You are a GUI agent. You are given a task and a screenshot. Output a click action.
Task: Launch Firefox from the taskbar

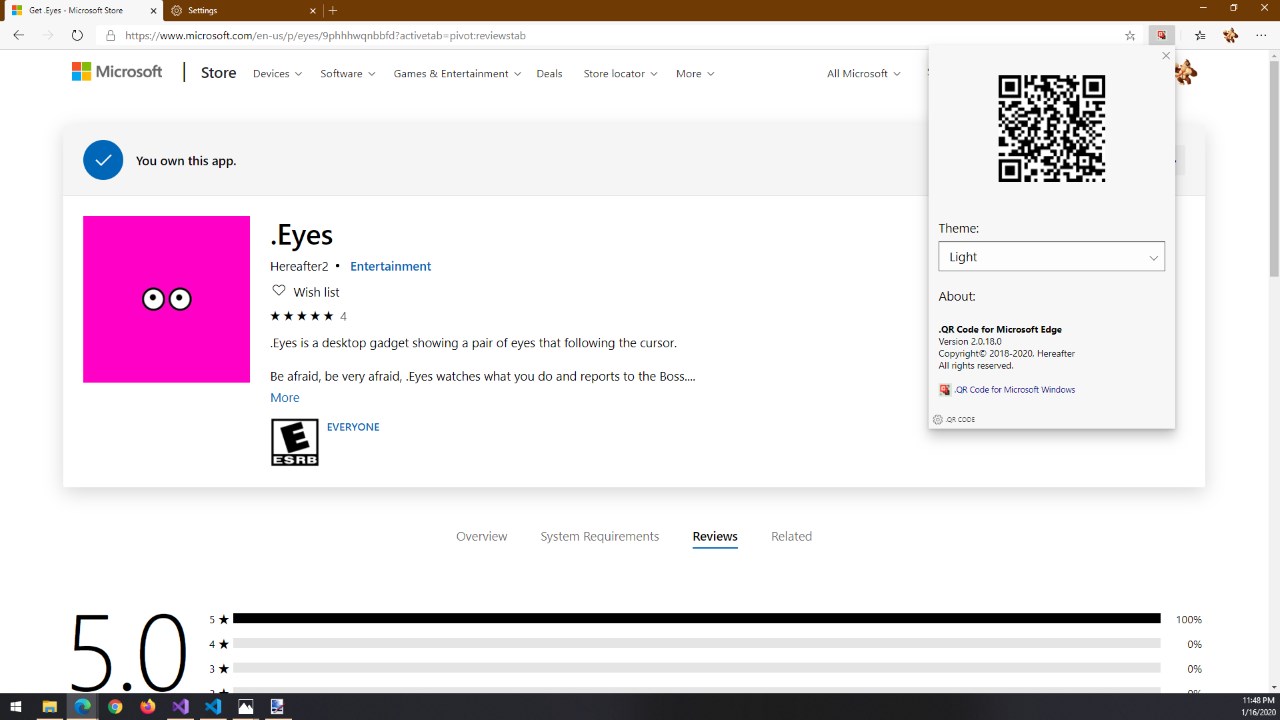coord(148,706)
